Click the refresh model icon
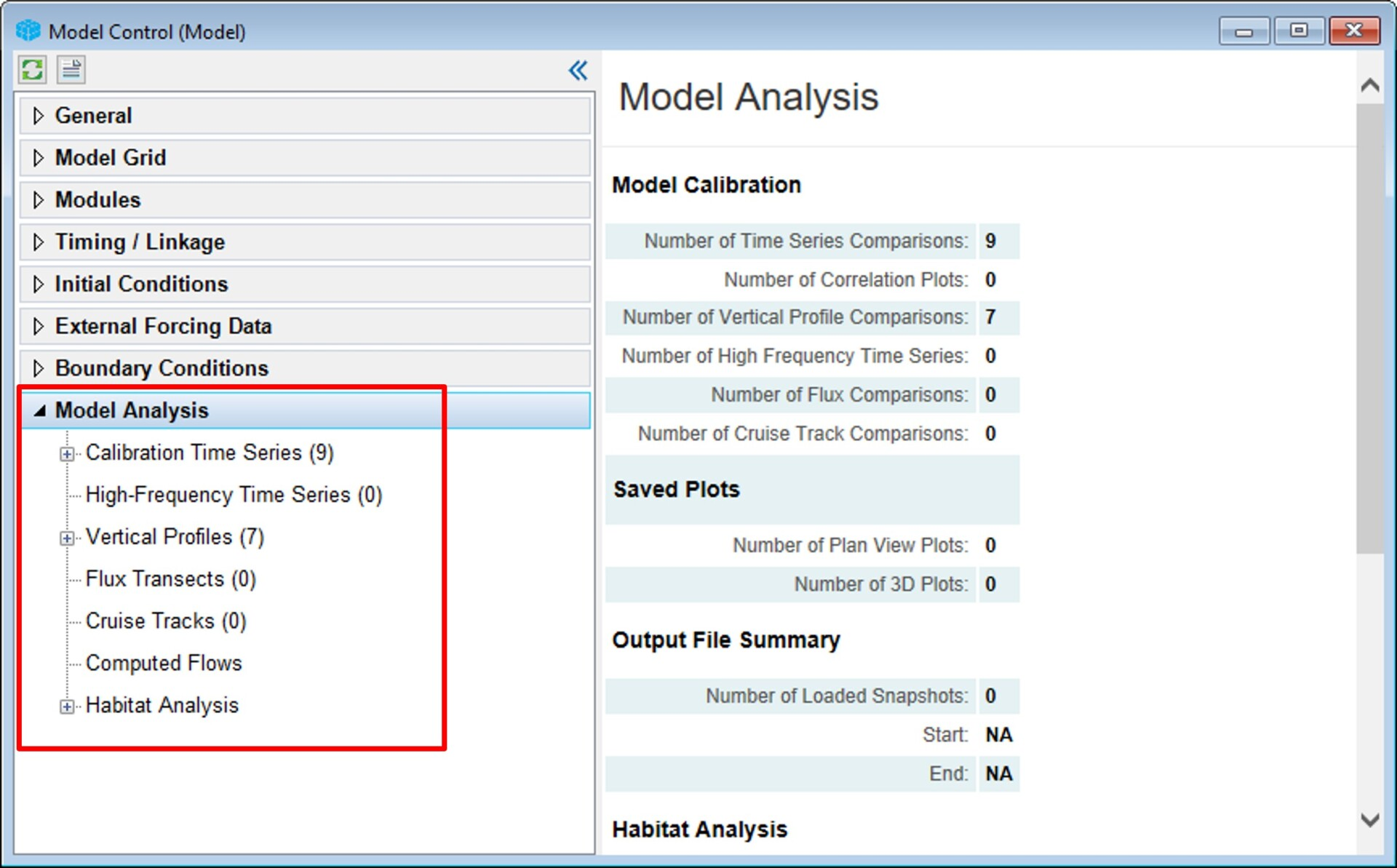 coord(32,70)
